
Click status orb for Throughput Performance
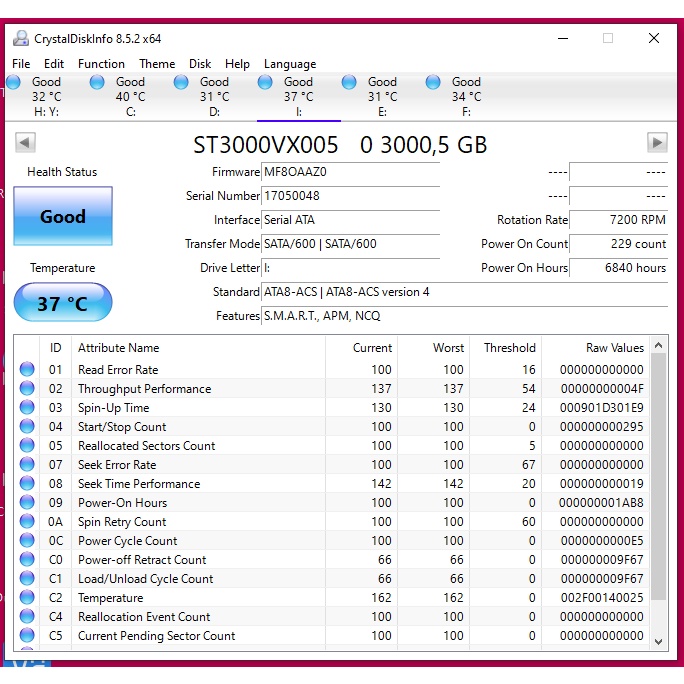coord(27,388)
